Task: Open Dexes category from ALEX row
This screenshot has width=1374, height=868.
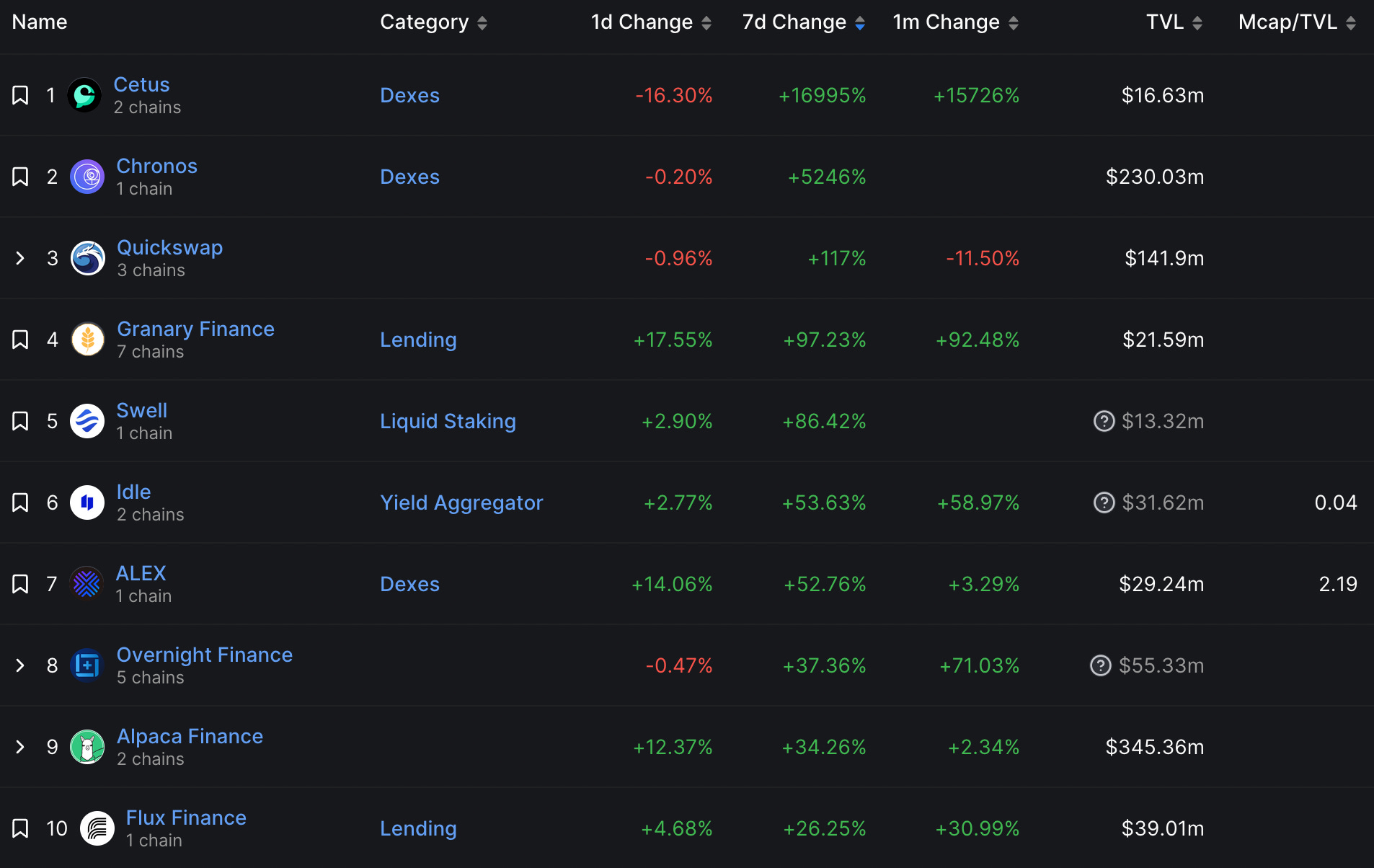Action: tap(410, 584)
